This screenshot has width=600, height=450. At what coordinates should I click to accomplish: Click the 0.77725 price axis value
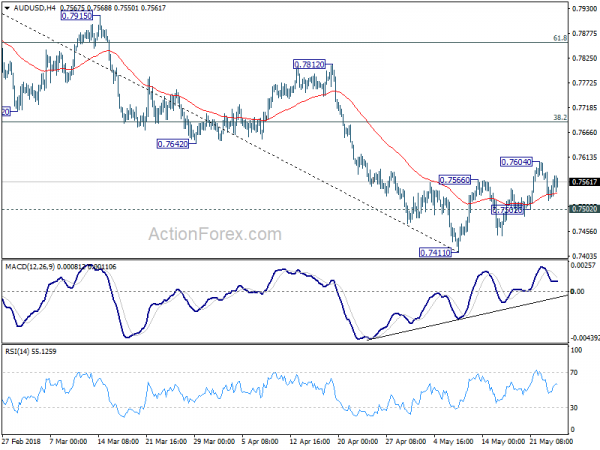click(584, 83)
